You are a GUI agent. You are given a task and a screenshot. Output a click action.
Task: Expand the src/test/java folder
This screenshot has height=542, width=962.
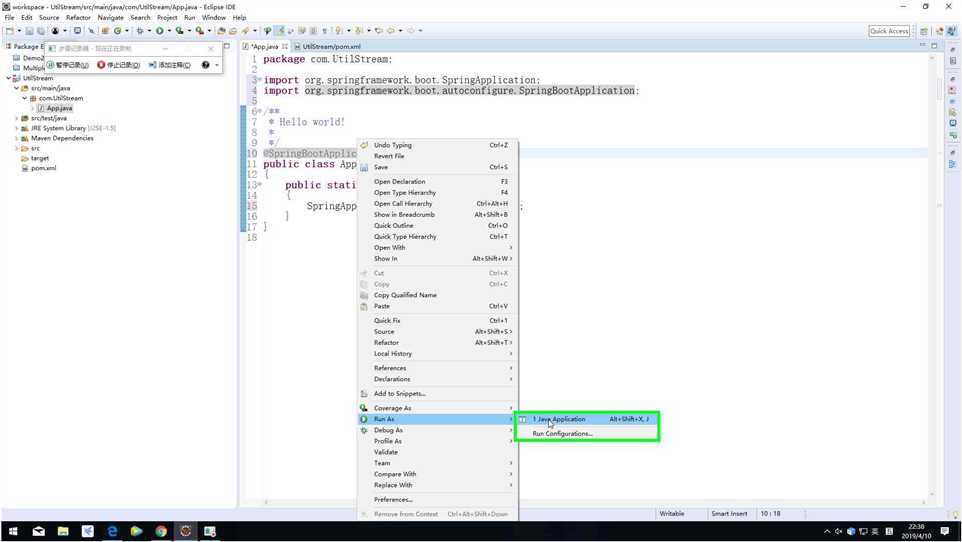click(x=17, y=118)
